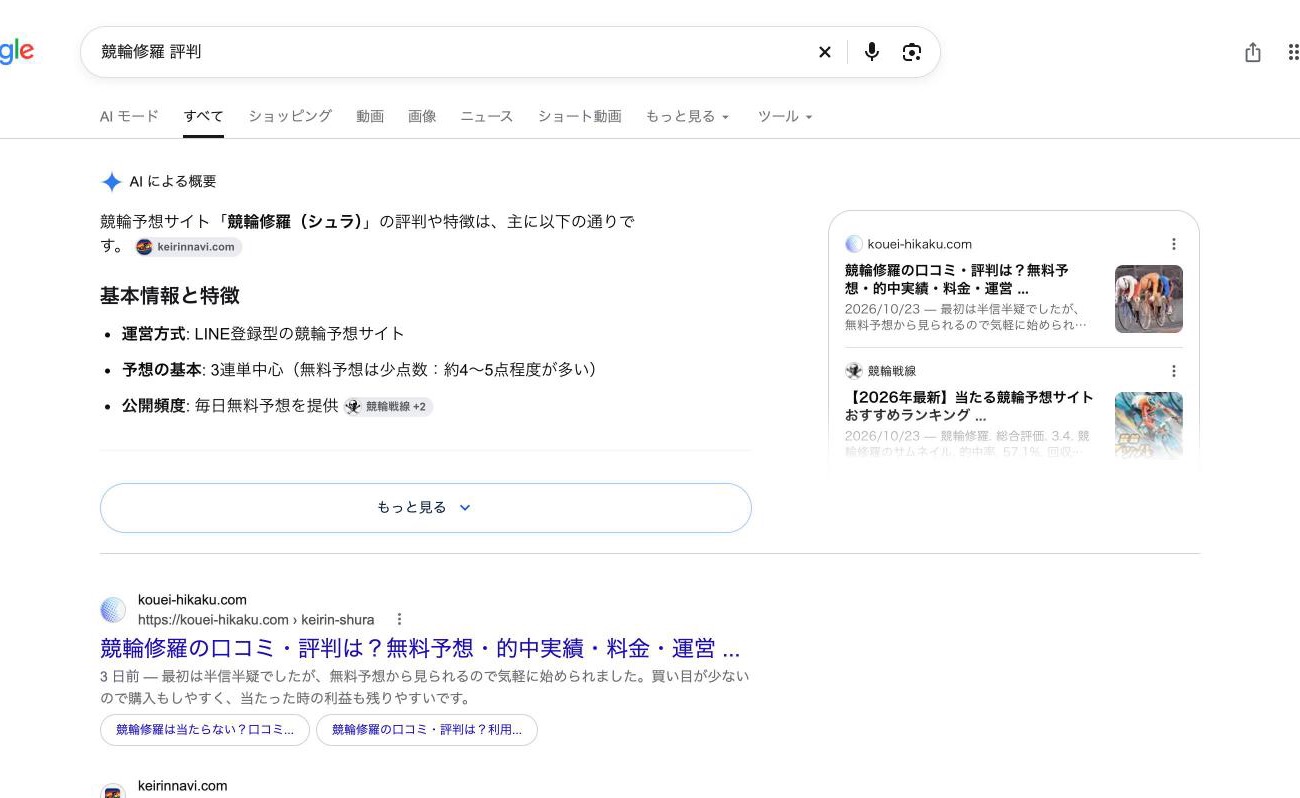Start voice search with the microphone icon

click(872, 52)
